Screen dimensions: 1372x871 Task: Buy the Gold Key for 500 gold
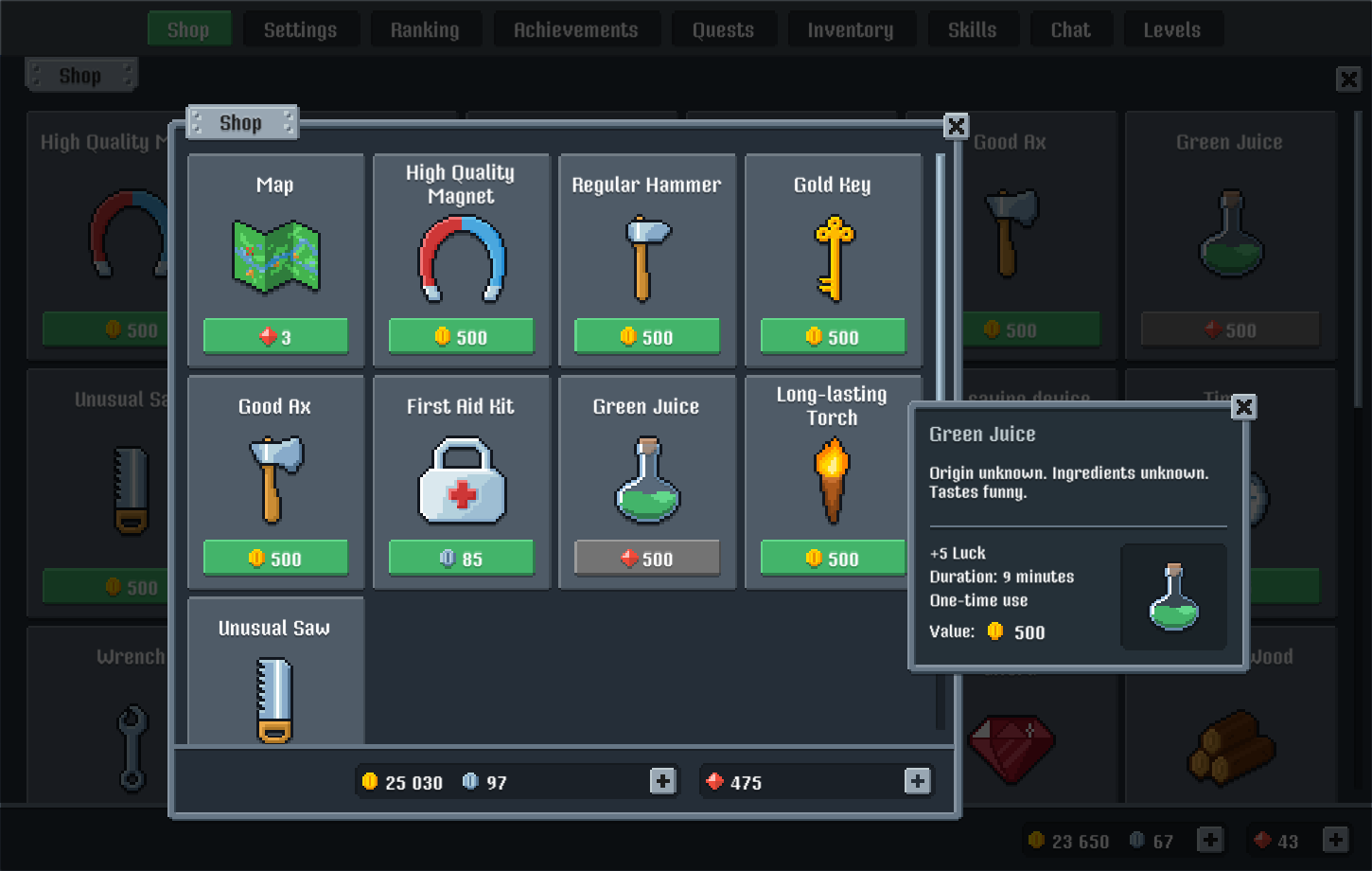point(832,336)
